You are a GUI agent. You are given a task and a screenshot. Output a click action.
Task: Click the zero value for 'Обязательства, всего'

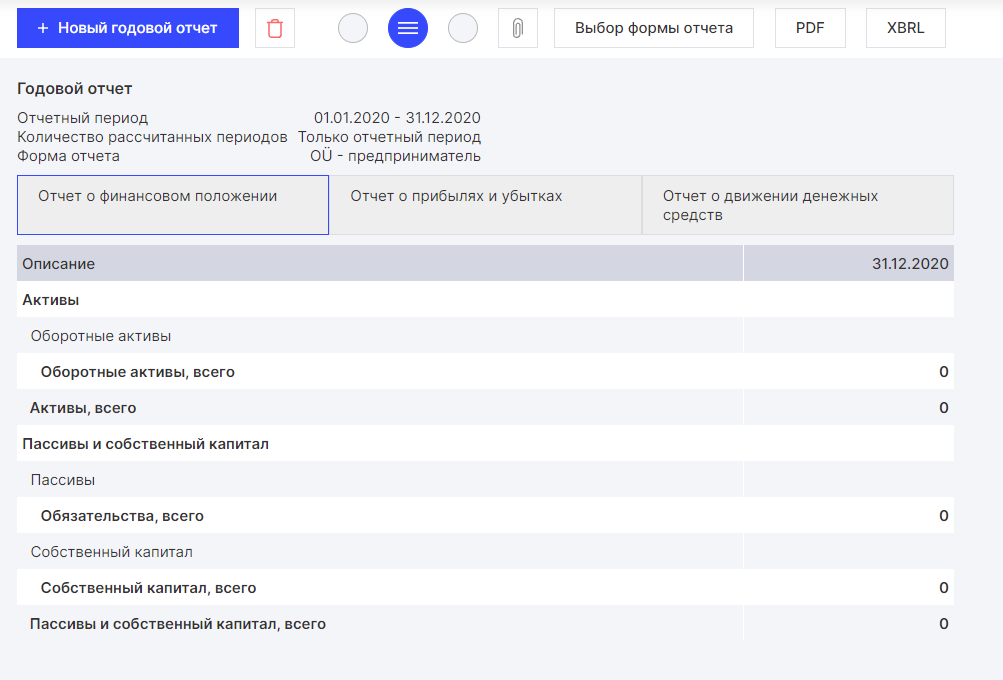pyautogui.click(x=944, y=516)
